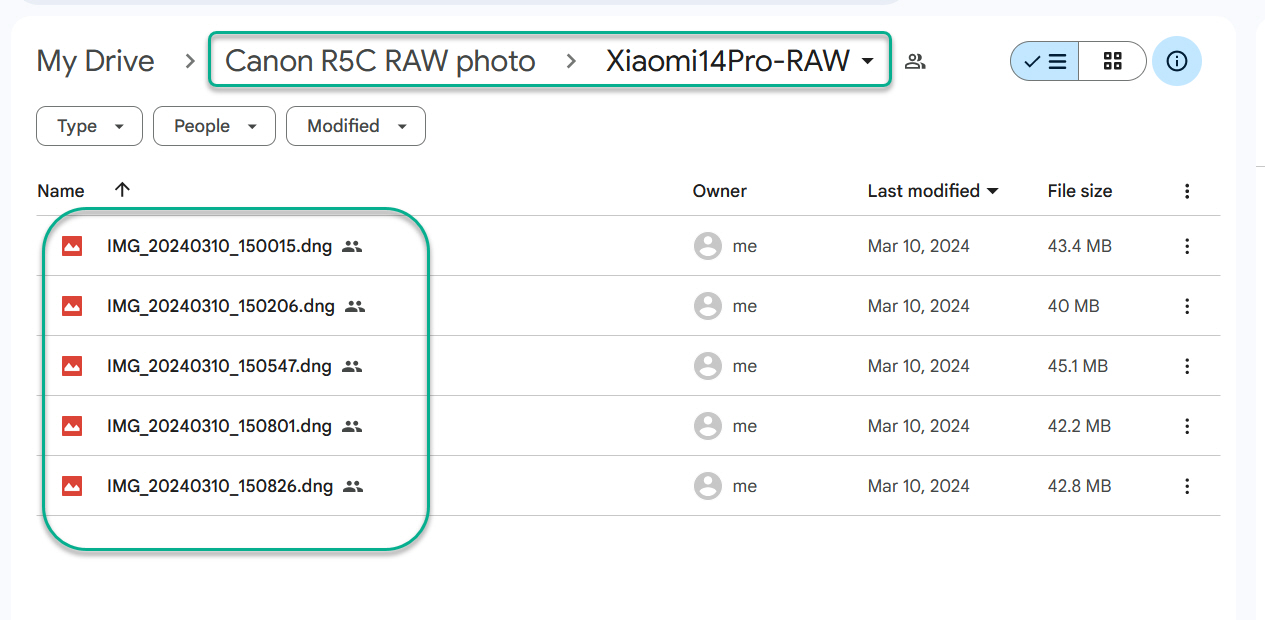Viewport: 1265px width, 620px height.
Task: Click the shared icon beside IMG_20240310_150206.dng
Action: click(x=355, y=306)
